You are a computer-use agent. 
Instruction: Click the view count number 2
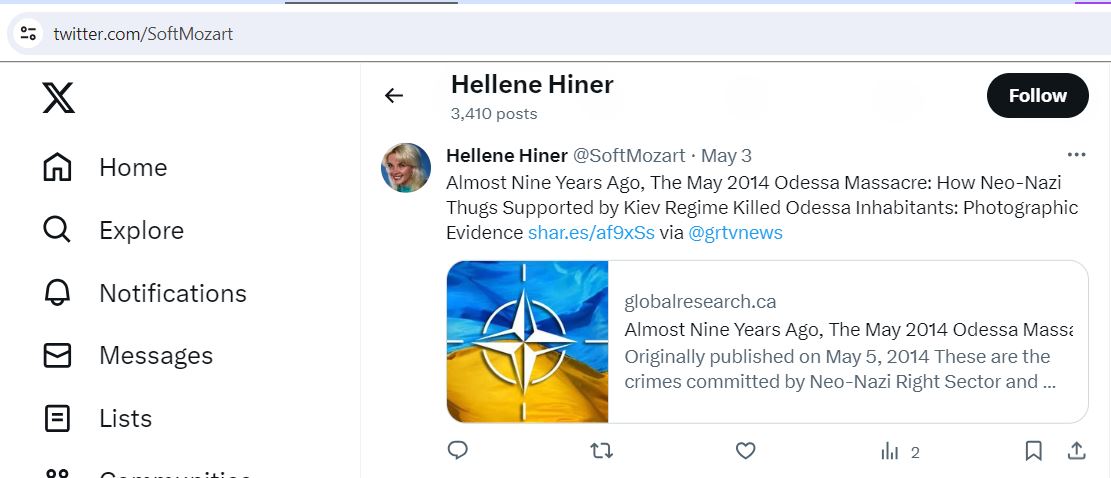coord(915,453)
